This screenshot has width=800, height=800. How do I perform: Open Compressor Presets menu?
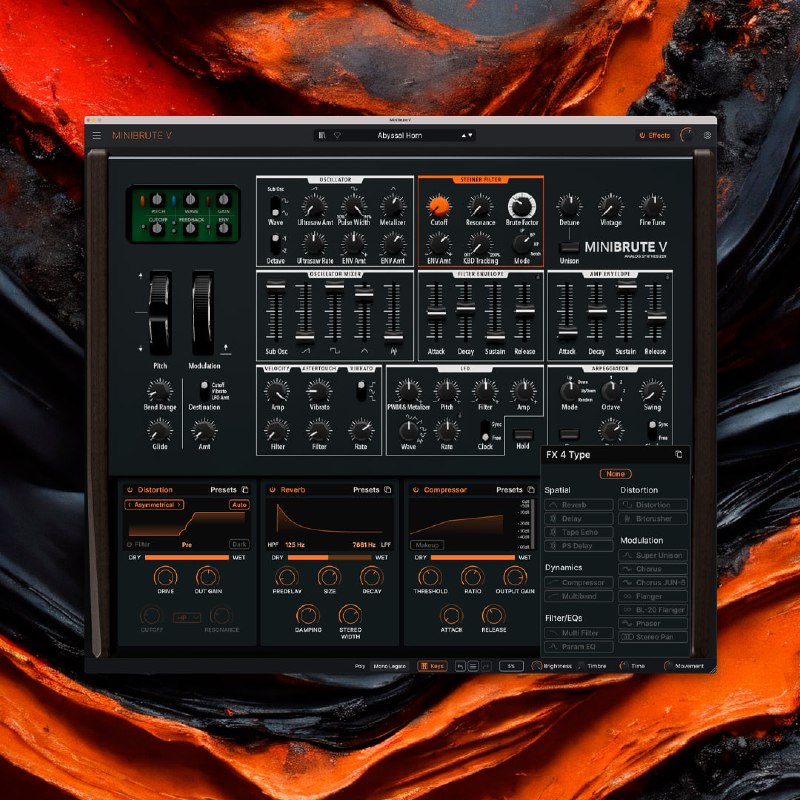click(x=509, y=489)
